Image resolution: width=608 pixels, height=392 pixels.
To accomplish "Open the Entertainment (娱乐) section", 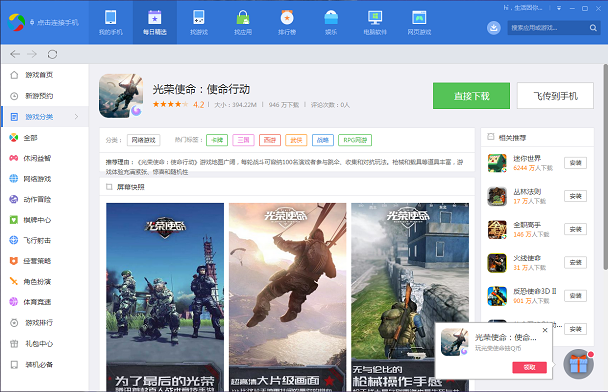I will coord(331,22).
